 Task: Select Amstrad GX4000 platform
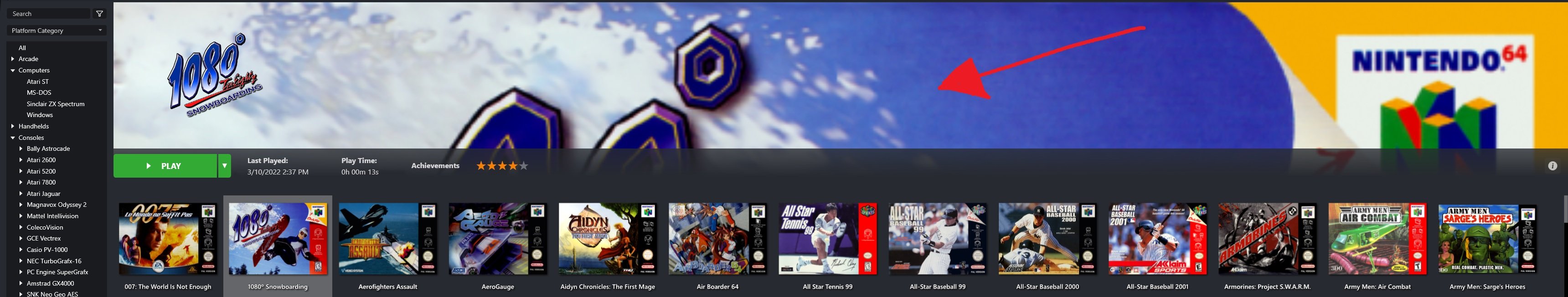click(51, 283)
